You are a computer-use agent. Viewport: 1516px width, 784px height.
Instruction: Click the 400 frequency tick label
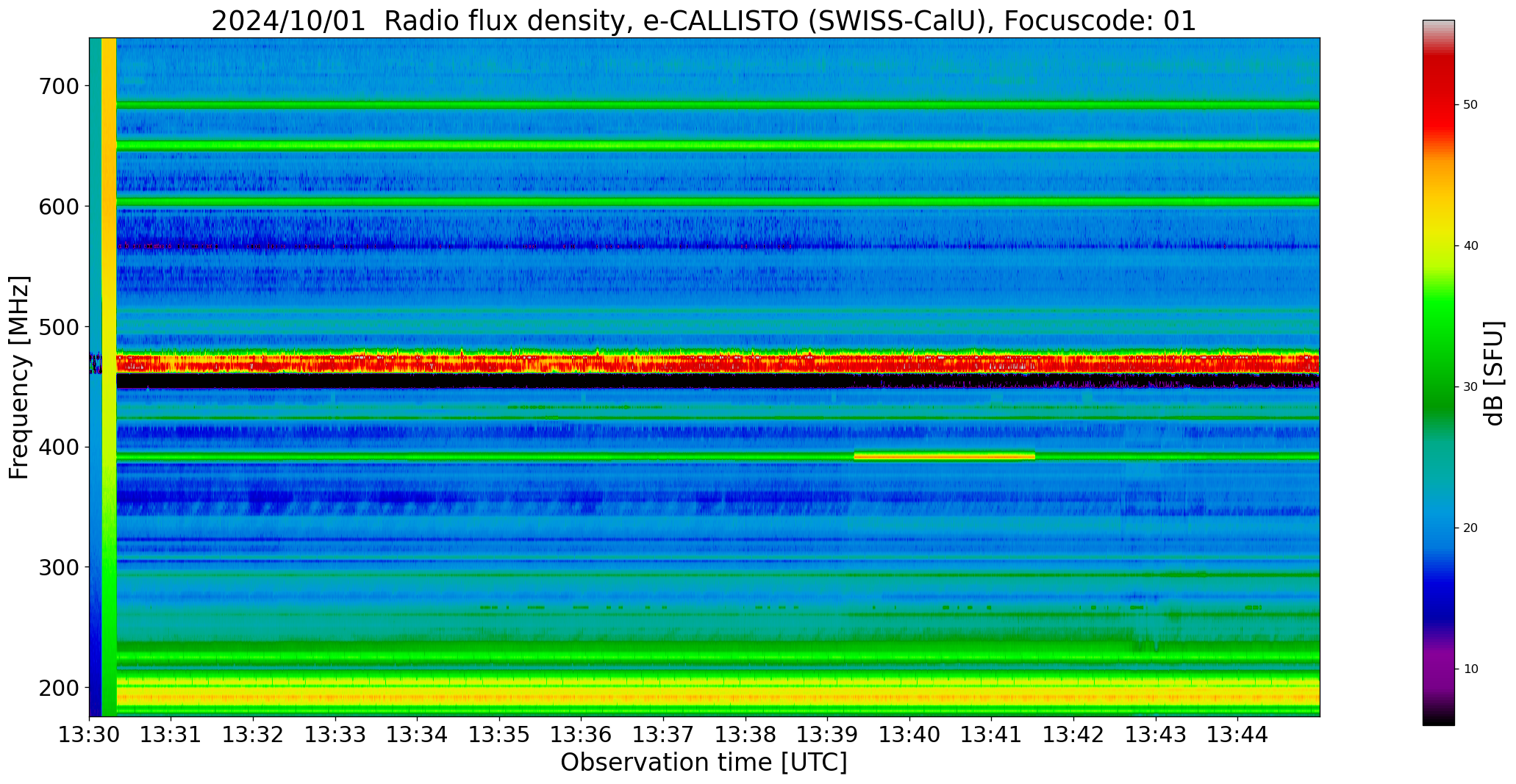coord(58,447)
